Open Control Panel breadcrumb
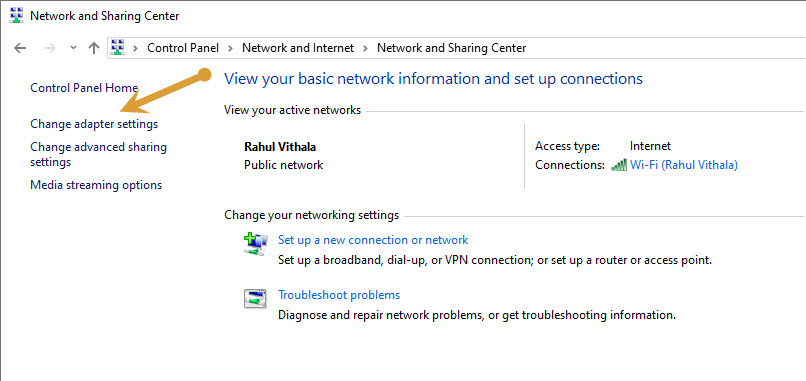 pos(183,48)
